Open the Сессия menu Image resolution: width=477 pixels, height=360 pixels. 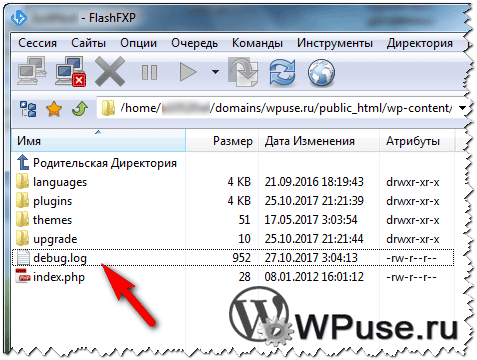[37, 43]
